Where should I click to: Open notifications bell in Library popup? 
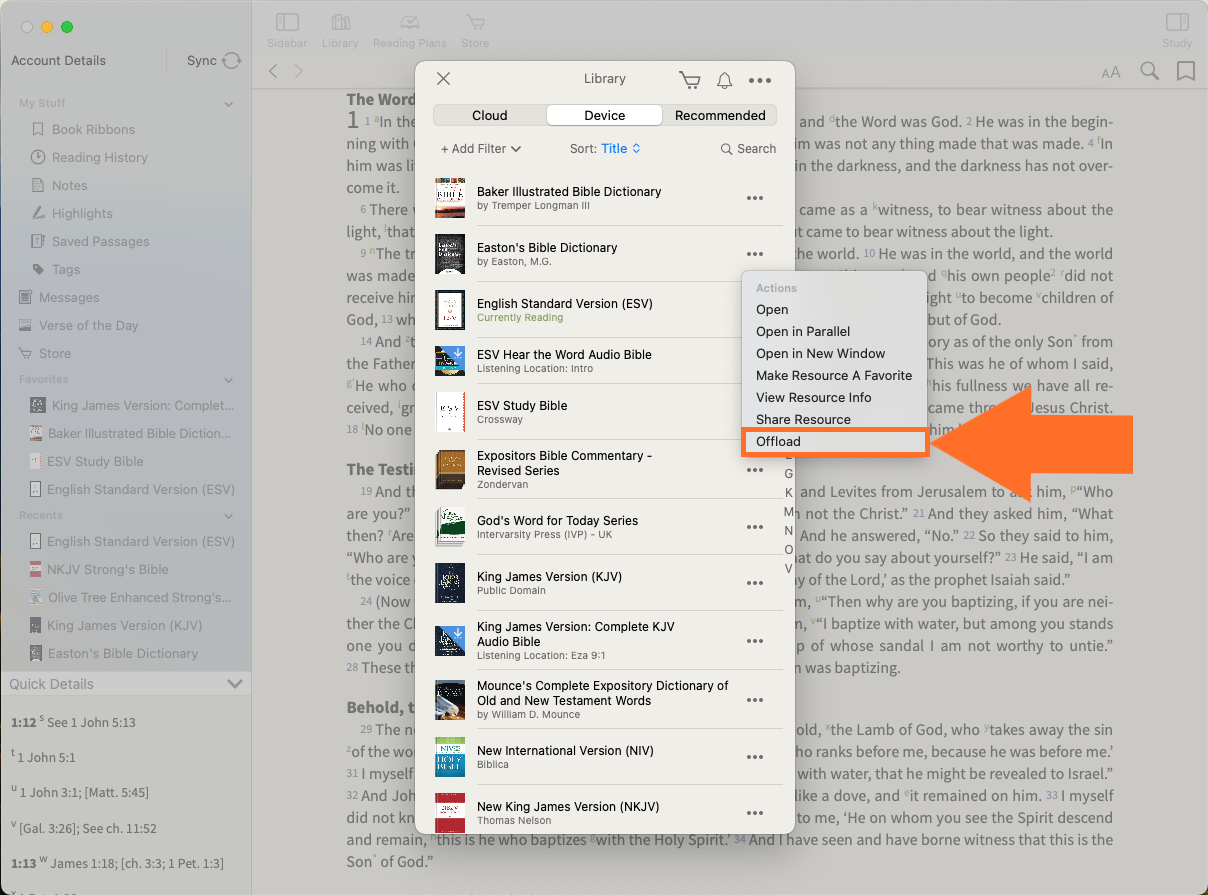725,80
